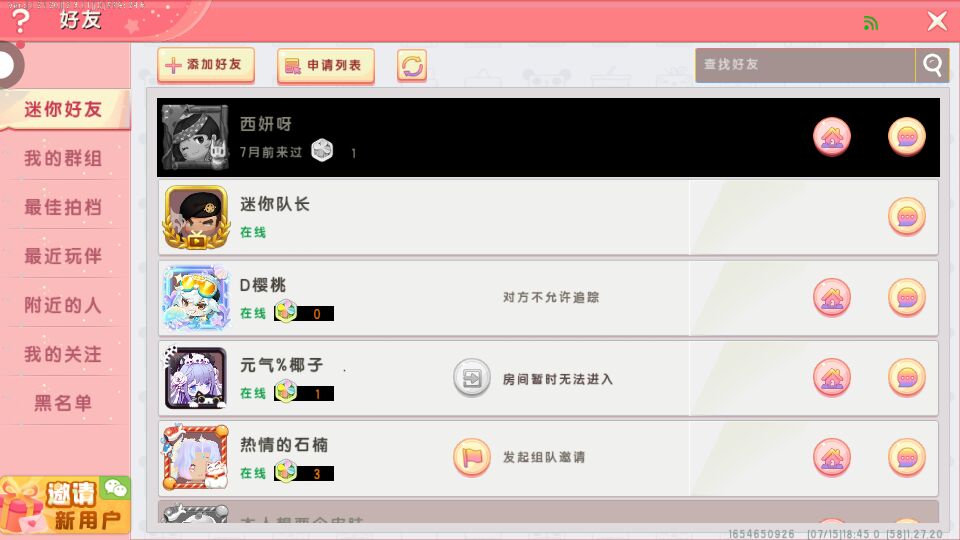Click the refresh friends list icon

coord(412,66)
